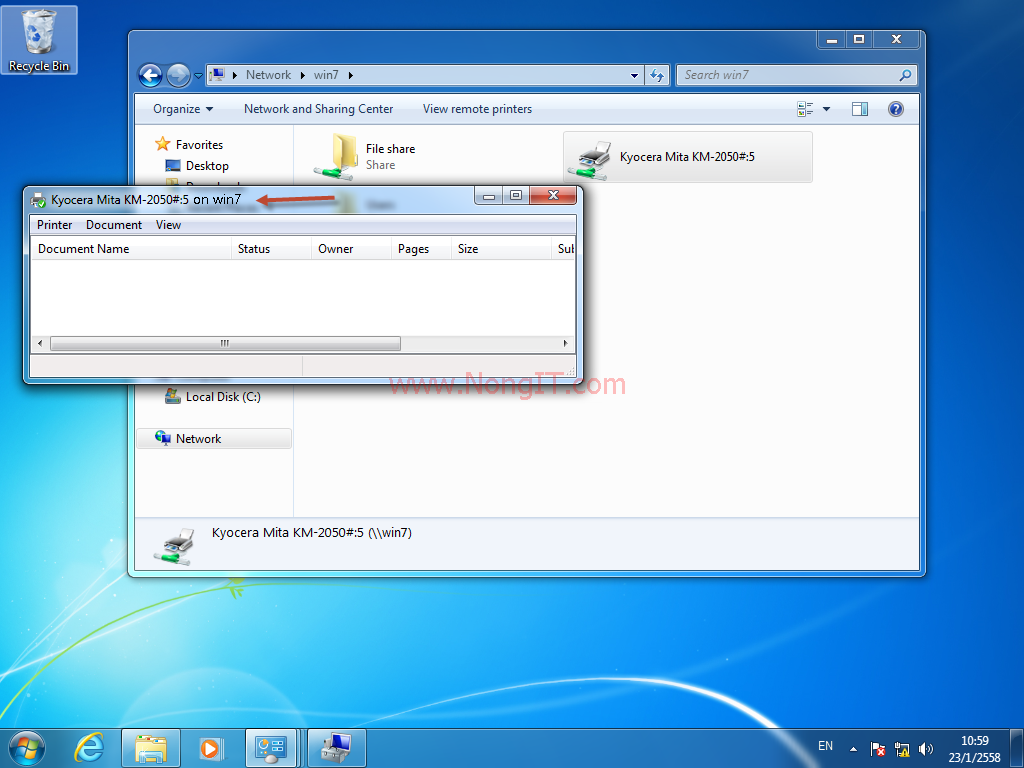The image size is (1024, 768).
Task: Change your view icon in Explorer toolbar
Action: (x=805, y=109)
